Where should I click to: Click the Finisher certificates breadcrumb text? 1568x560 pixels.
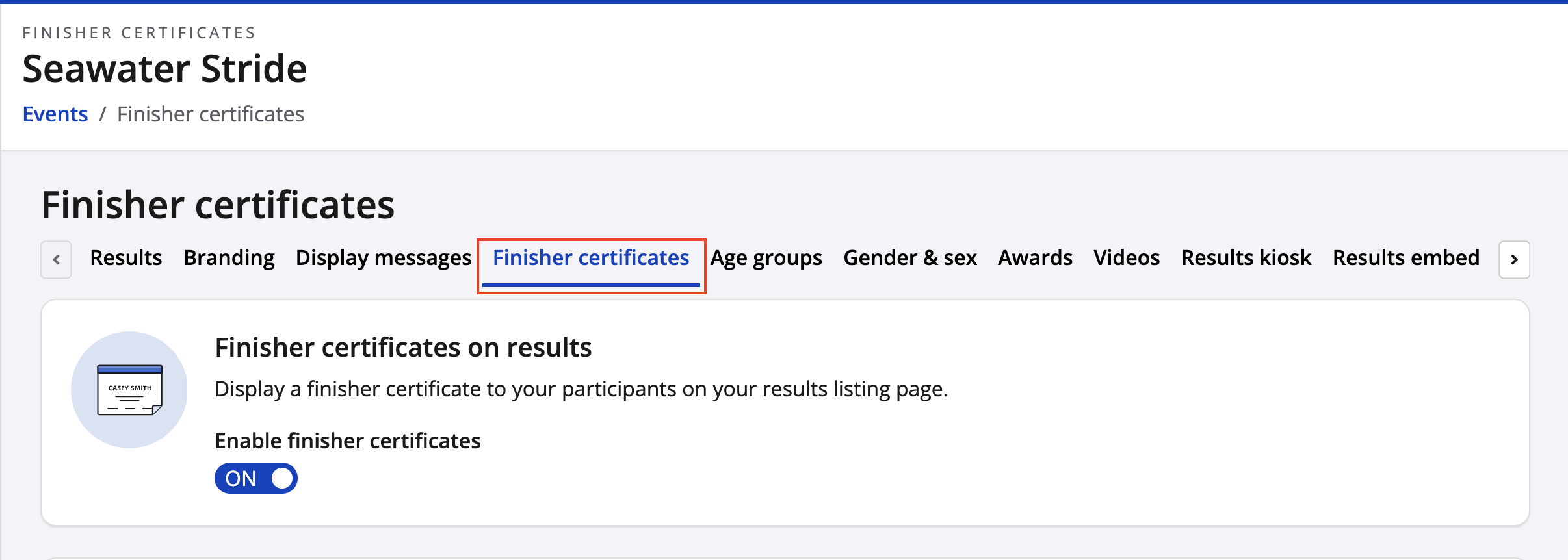pos(211,114)
